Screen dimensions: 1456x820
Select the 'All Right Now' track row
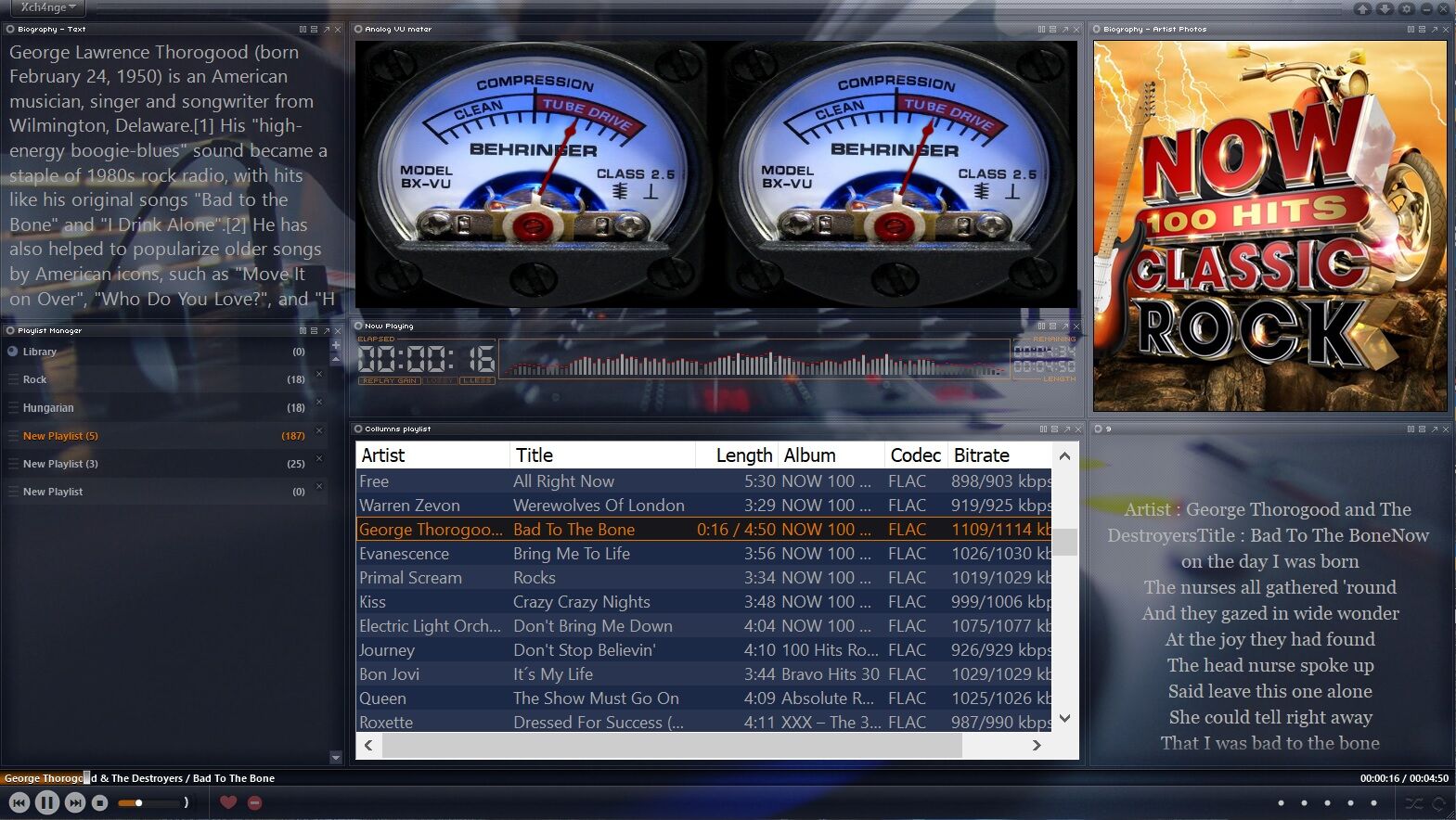pos(704,481)
